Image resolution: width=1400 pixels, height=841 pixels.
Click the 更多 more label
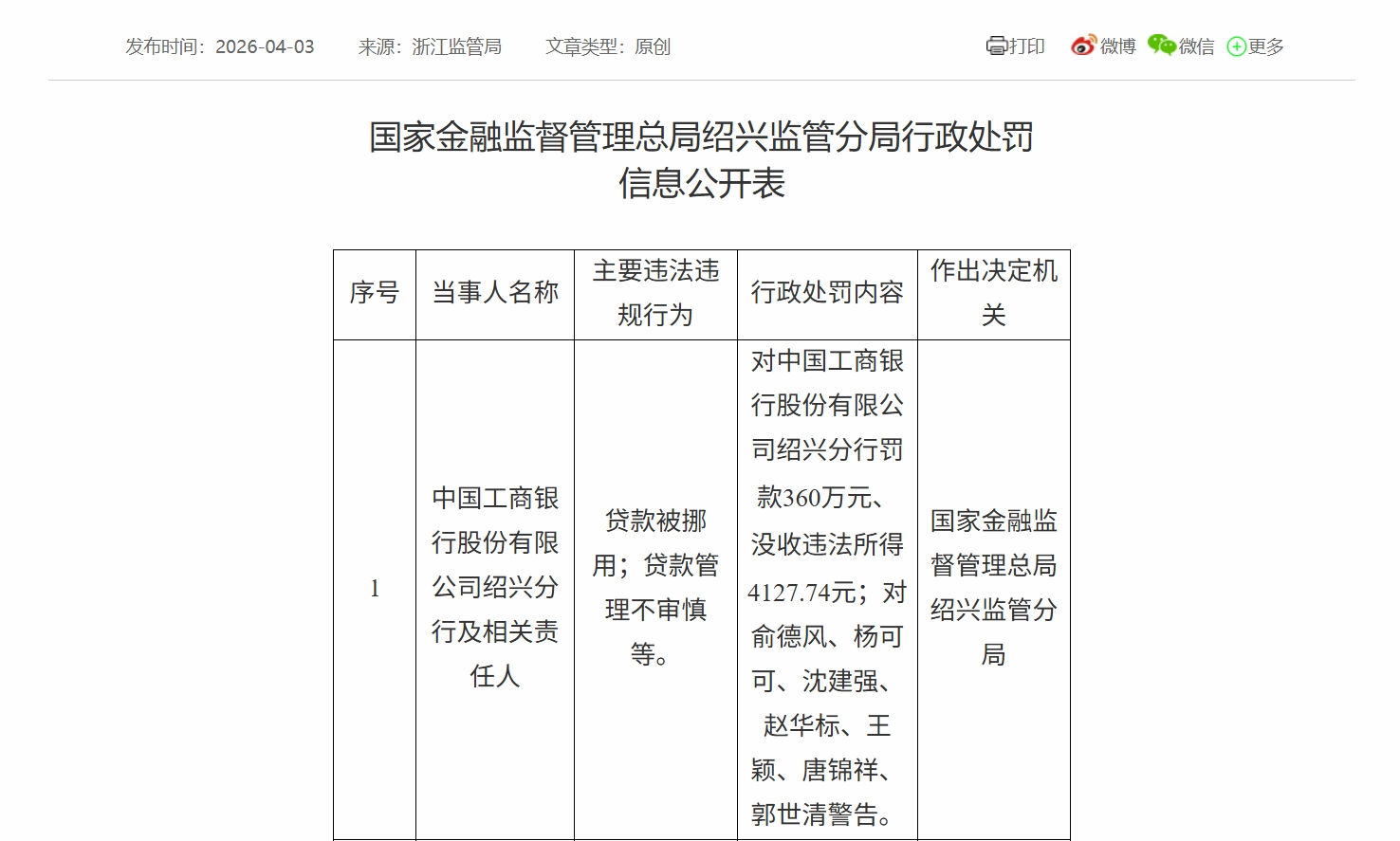1265,46
